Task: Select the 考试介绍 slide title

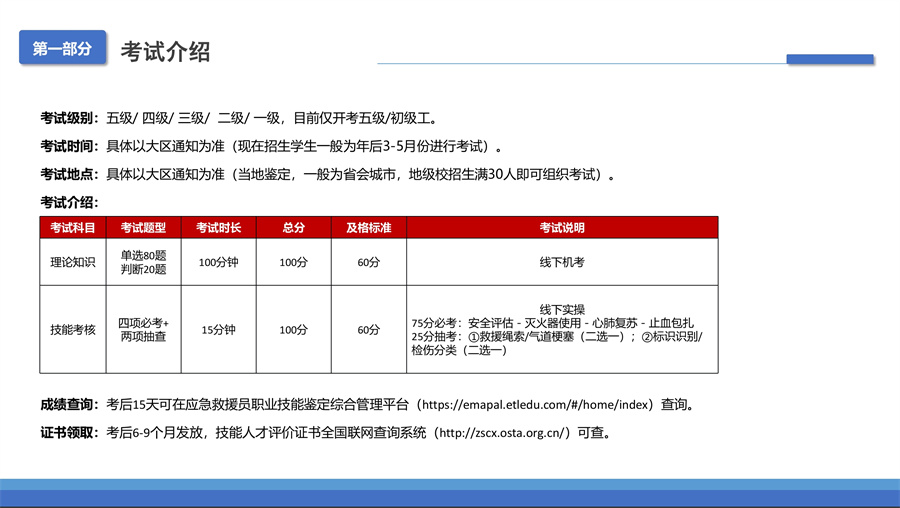Action: (x=165, y=51)
